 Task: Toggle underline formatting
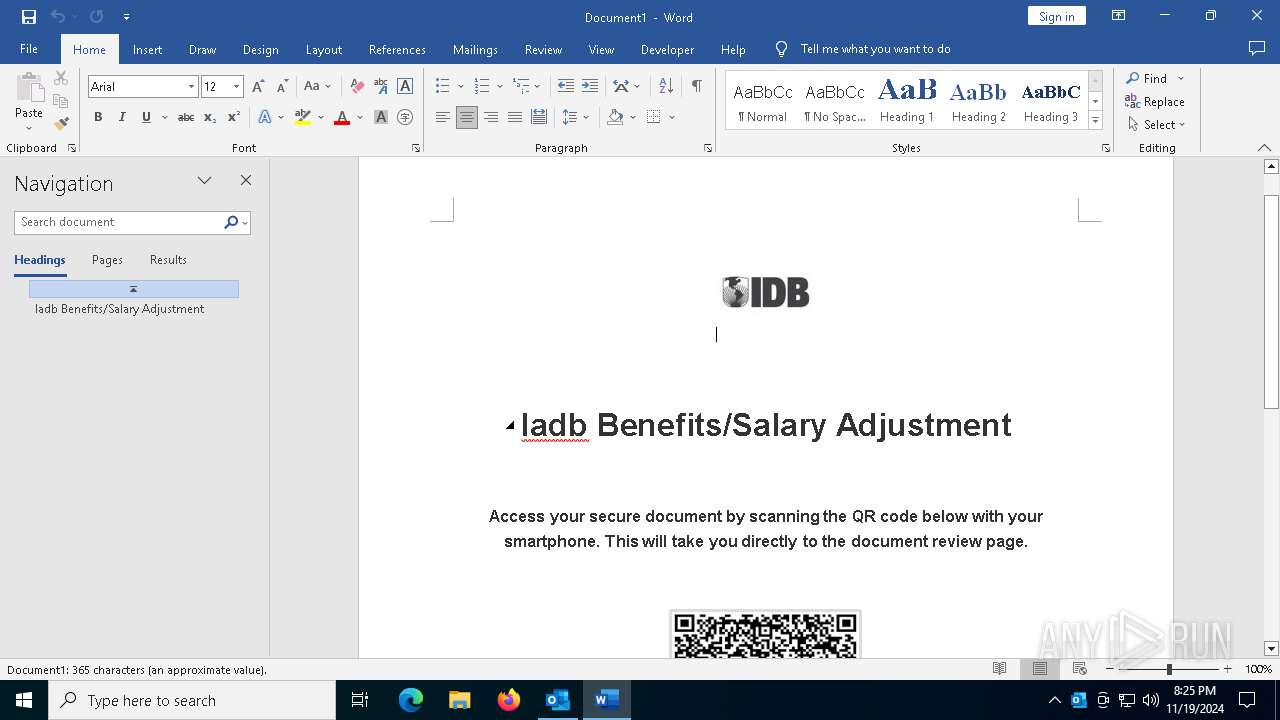point(146,117)
